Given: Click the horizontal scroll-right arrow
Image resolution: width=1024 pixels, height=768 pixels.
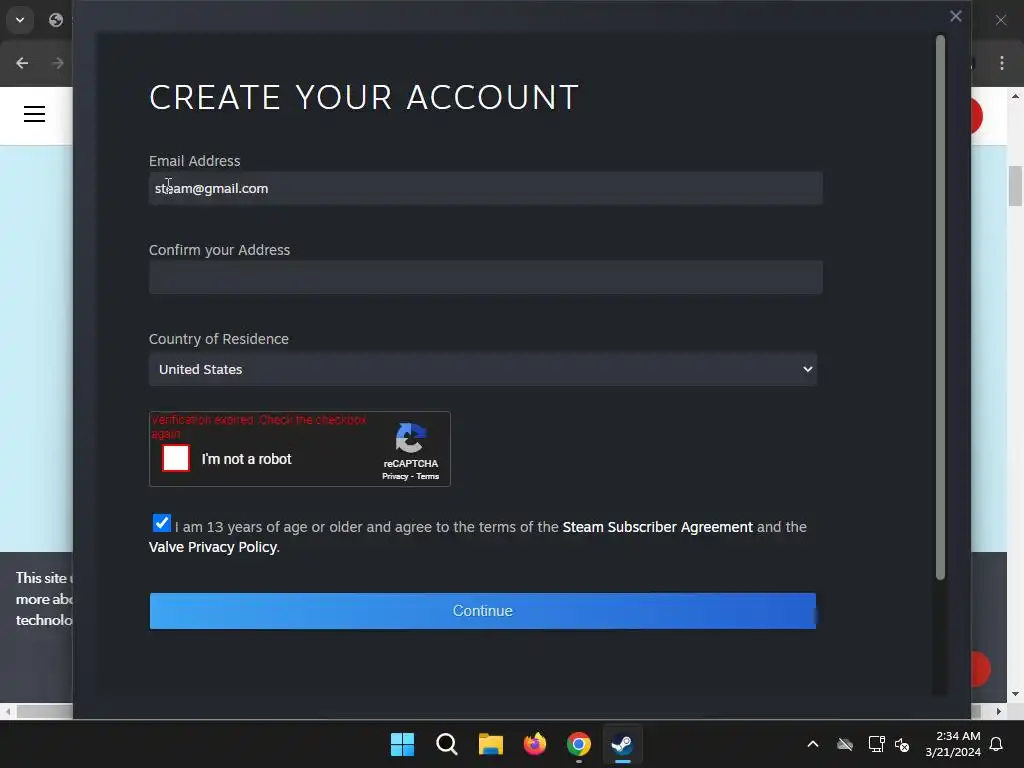Looking at the screenshot, I should tap(999, 711).
